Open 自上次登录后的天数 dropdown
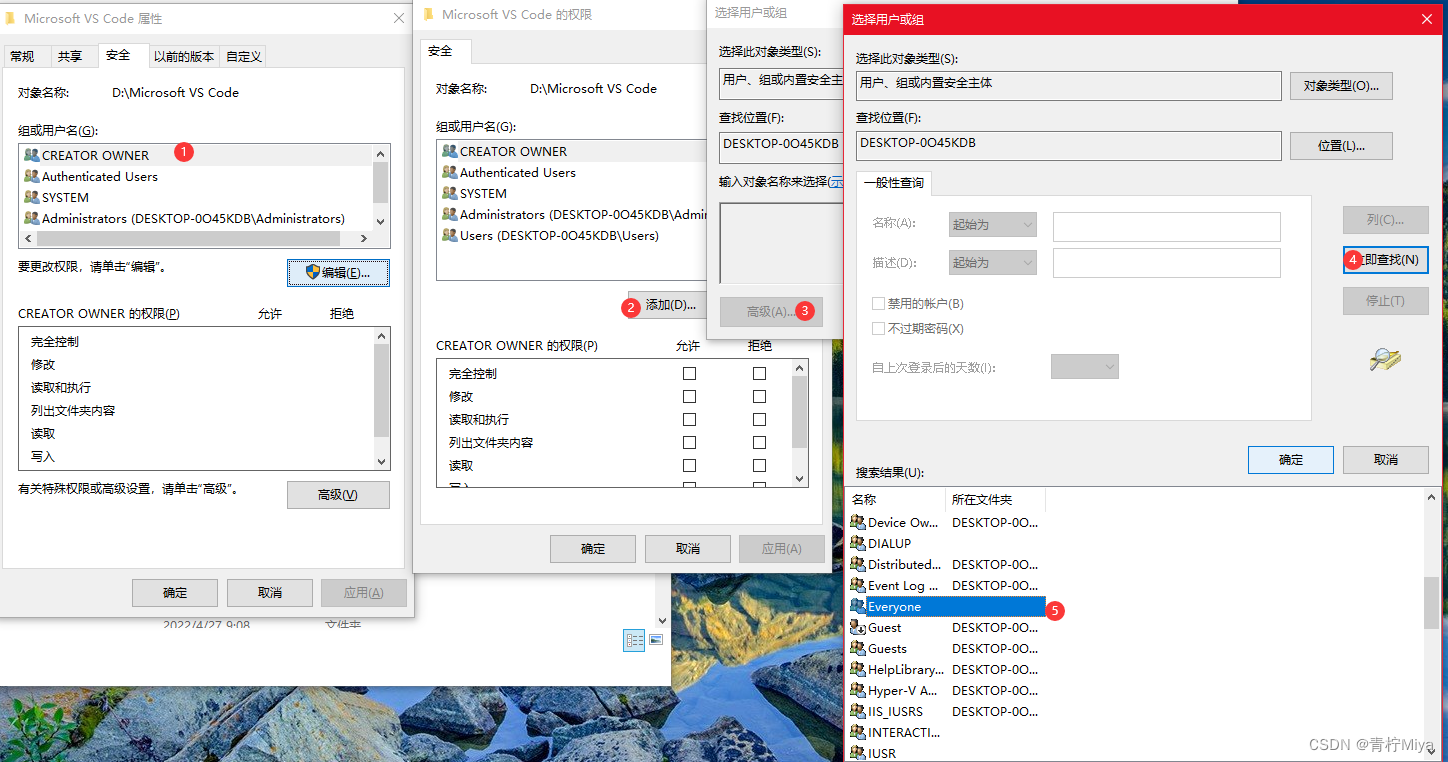 click(x=1084, y=367)
